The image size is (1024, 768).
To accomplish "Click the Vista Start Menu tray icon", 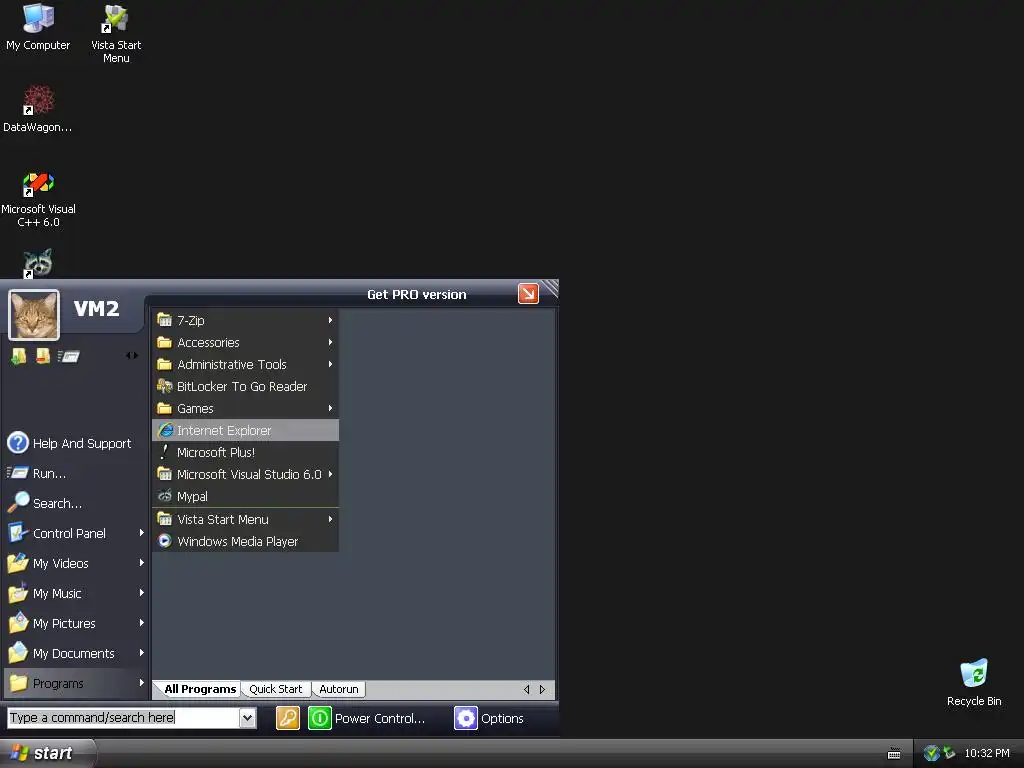I will pyautogui.click(x=931, y=754).
